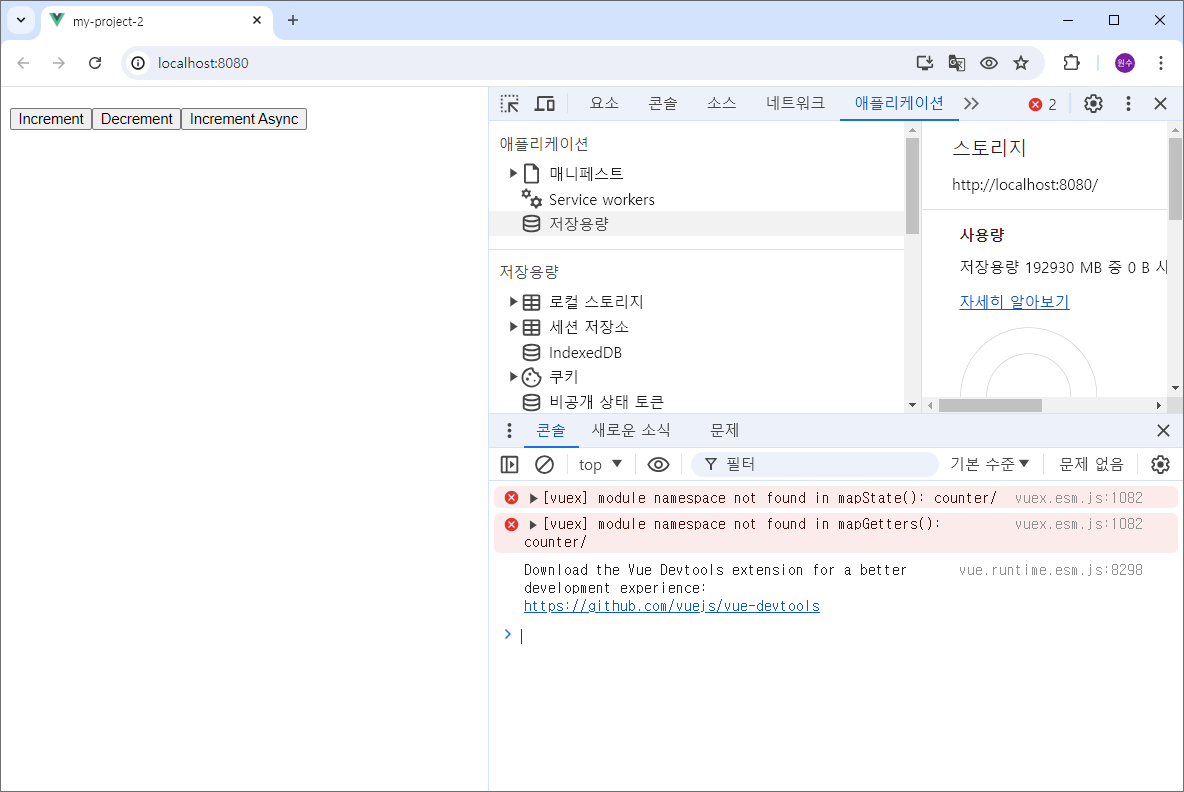Bookmark this page with the star

tap(1021, 63)
